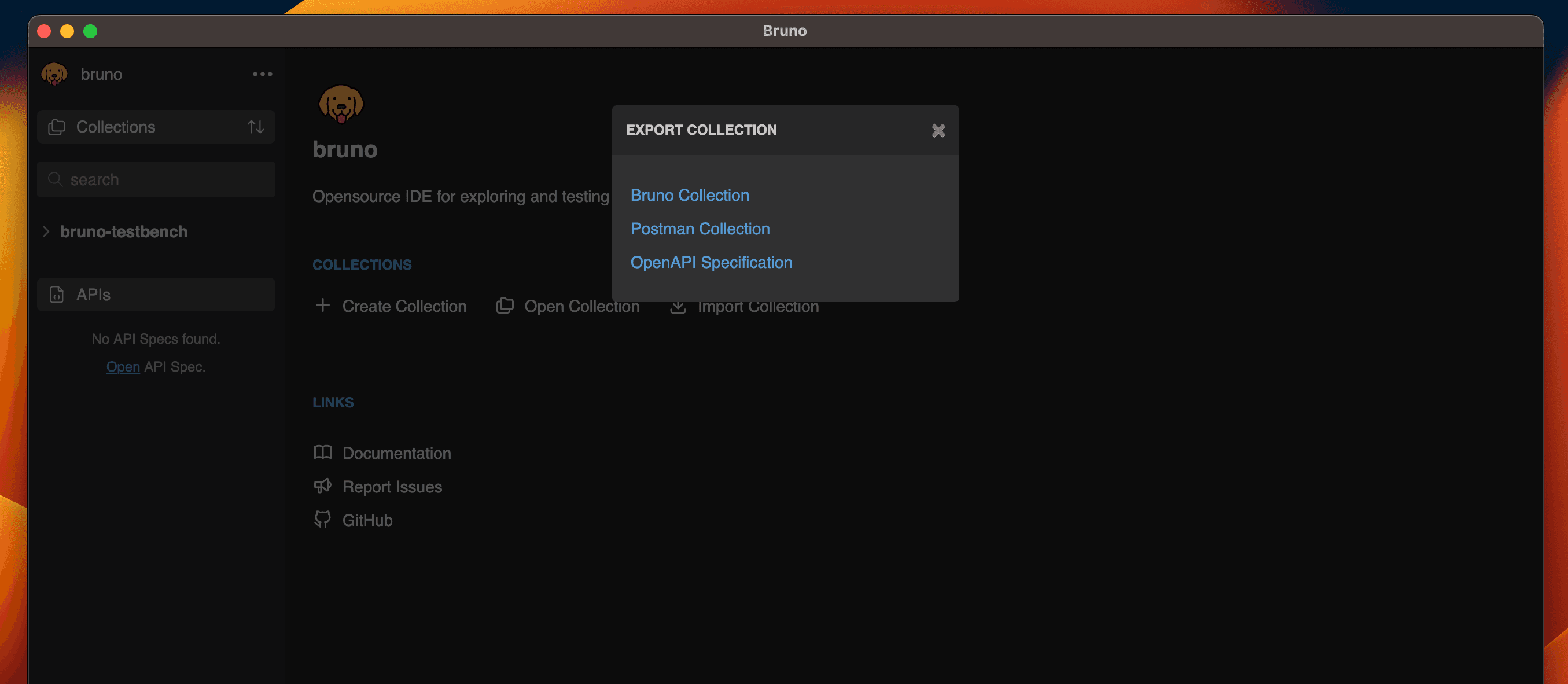Click the bruno workspace name in sidebar
Screen dimensions: 1568x684
(x=102, y=74)
